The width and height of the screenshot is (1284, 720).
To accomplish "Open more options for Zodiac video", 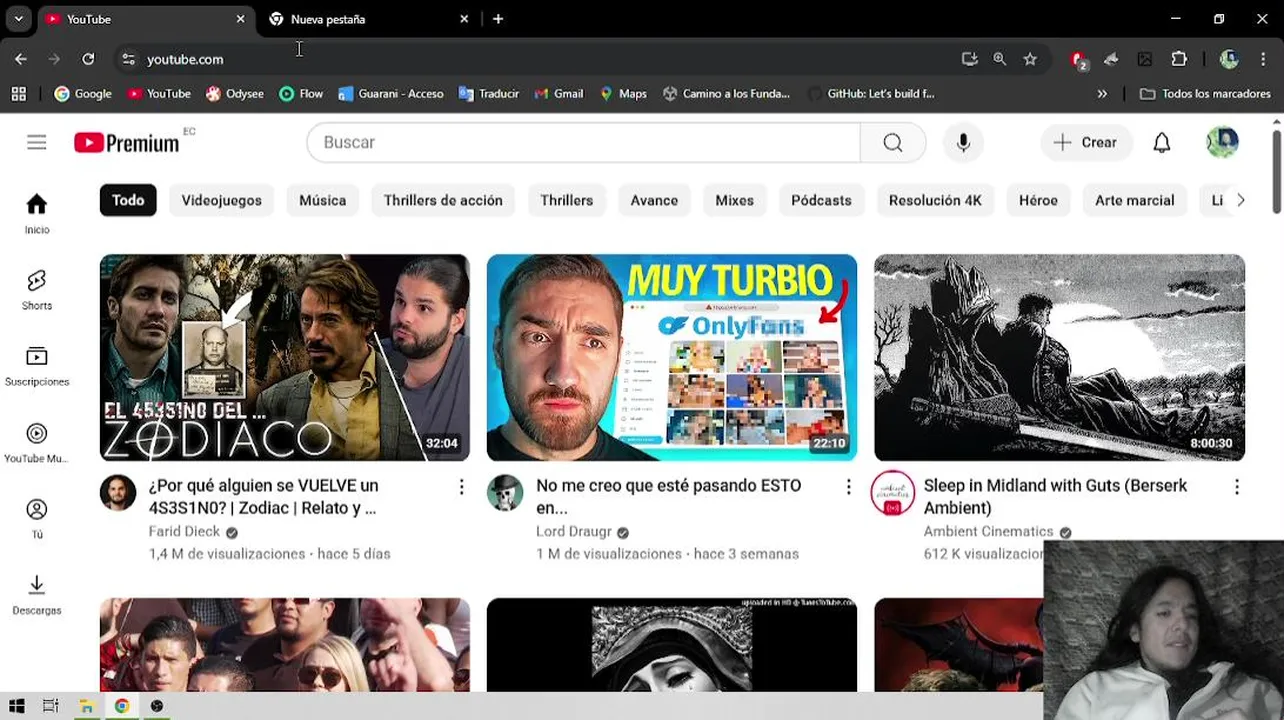I will click(x=461, y=487).
